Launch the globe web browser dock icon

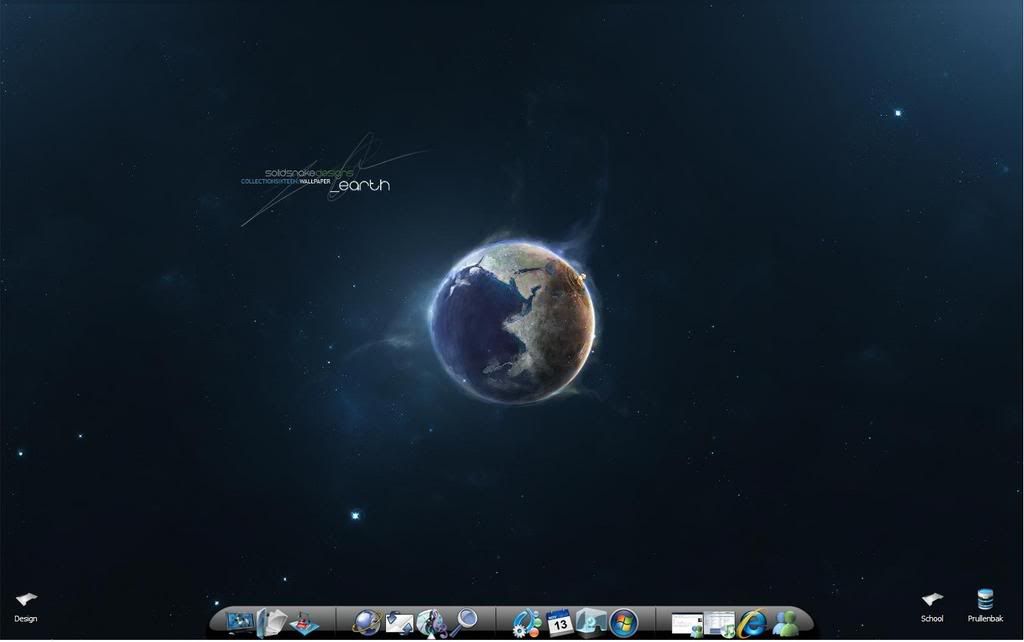tap(367, 622)
